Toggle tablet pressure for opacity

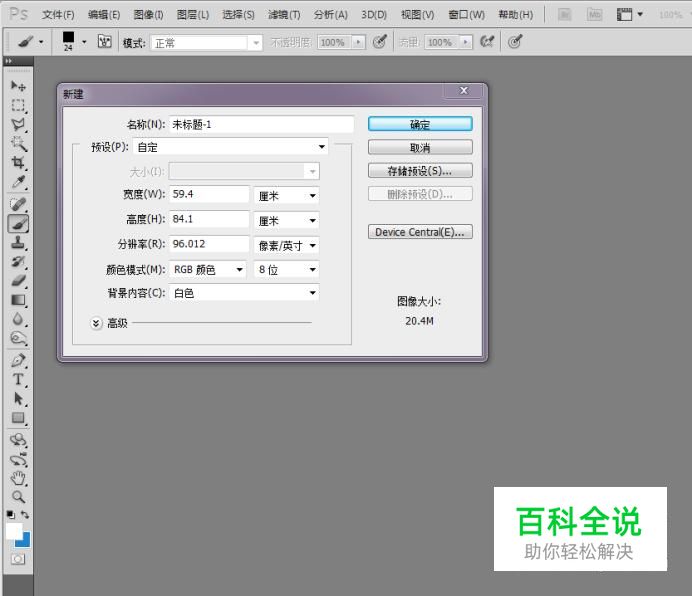pos(380,42)
